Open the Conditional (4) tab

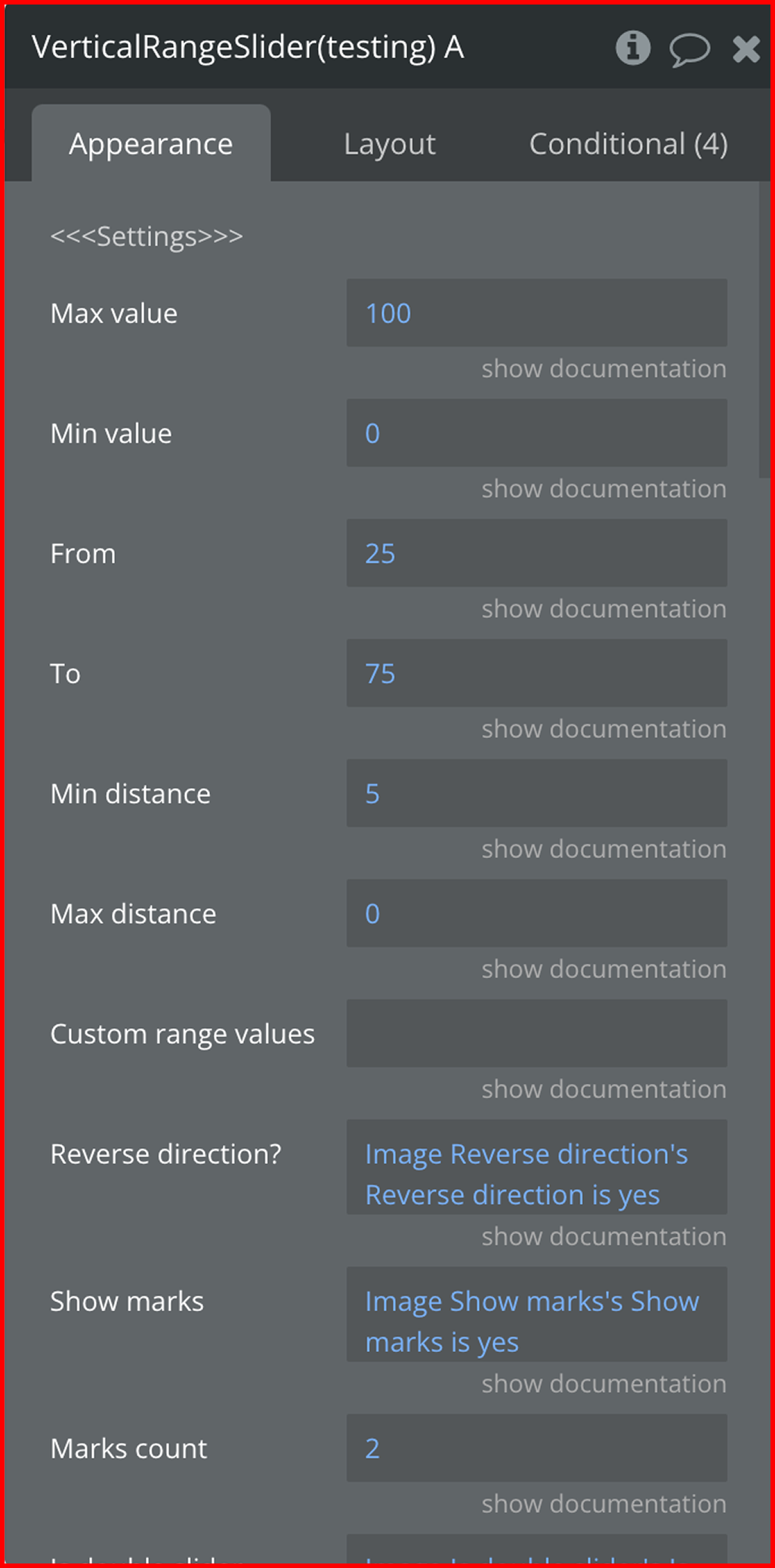click(628, 144)
